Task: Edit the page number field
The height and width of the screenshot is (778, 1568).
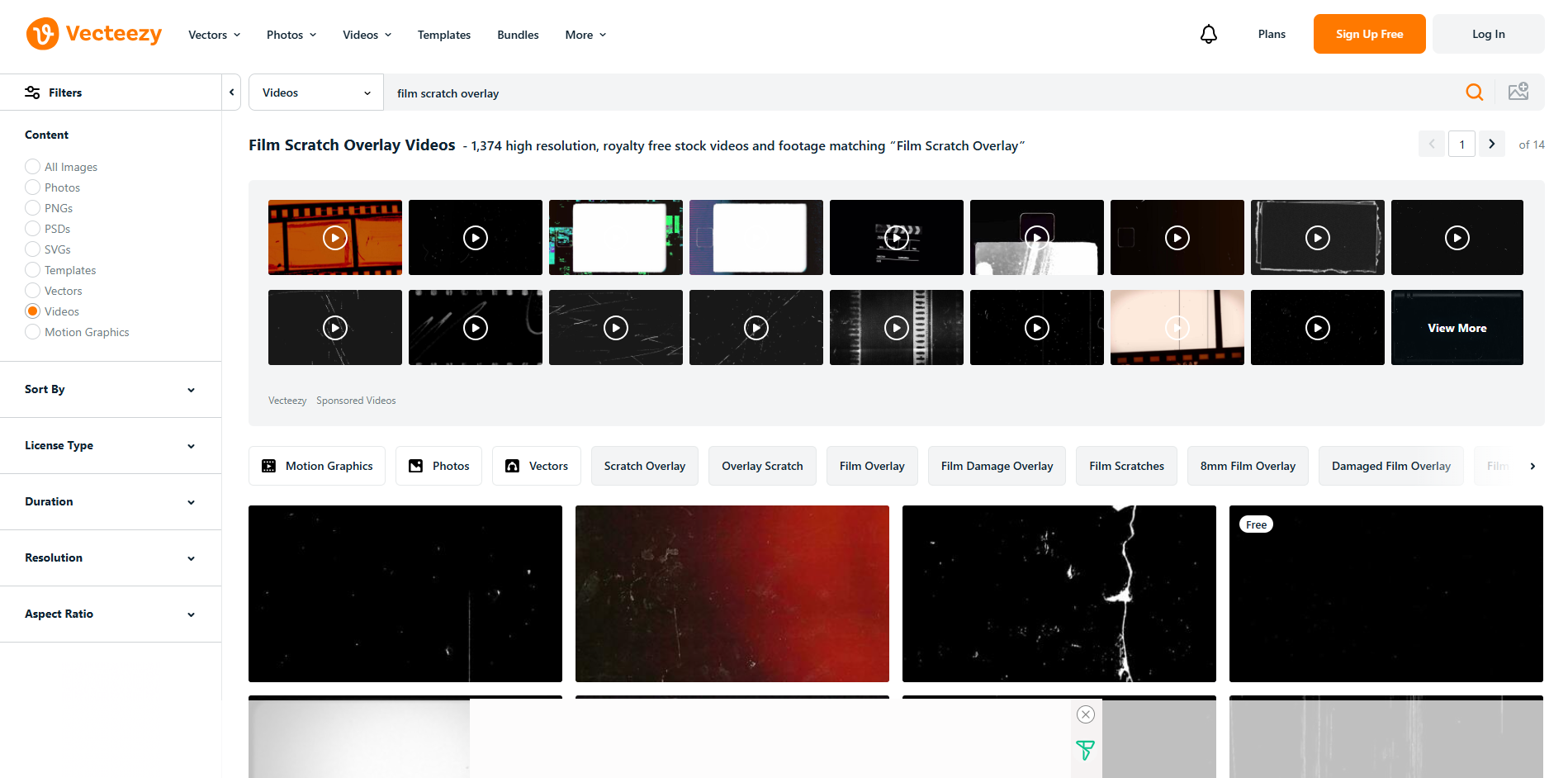Action: 1461,144
